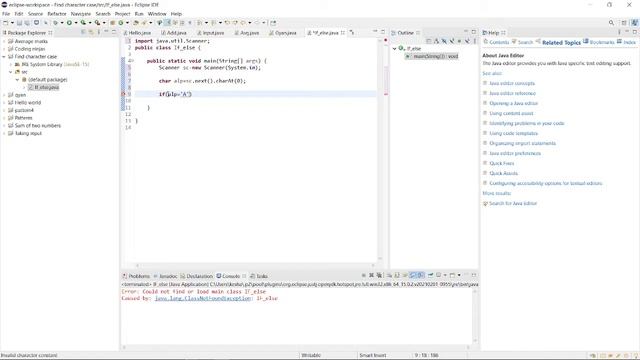
Task: Open the Debug button dropdown arrow
Action: pos(62,23)
